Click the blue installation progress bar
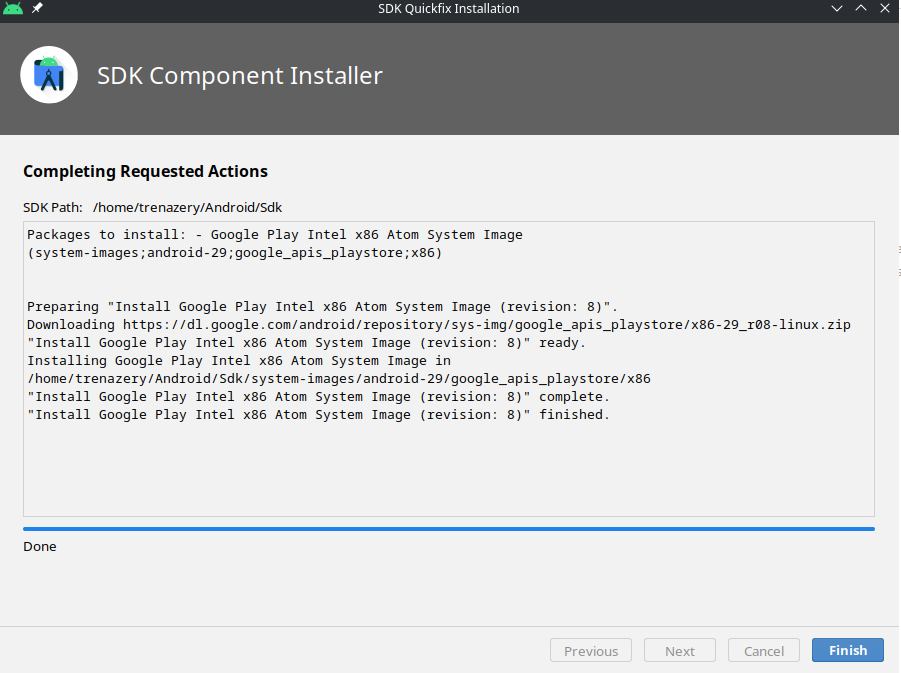The image size is (901, 673). point(448,529)
